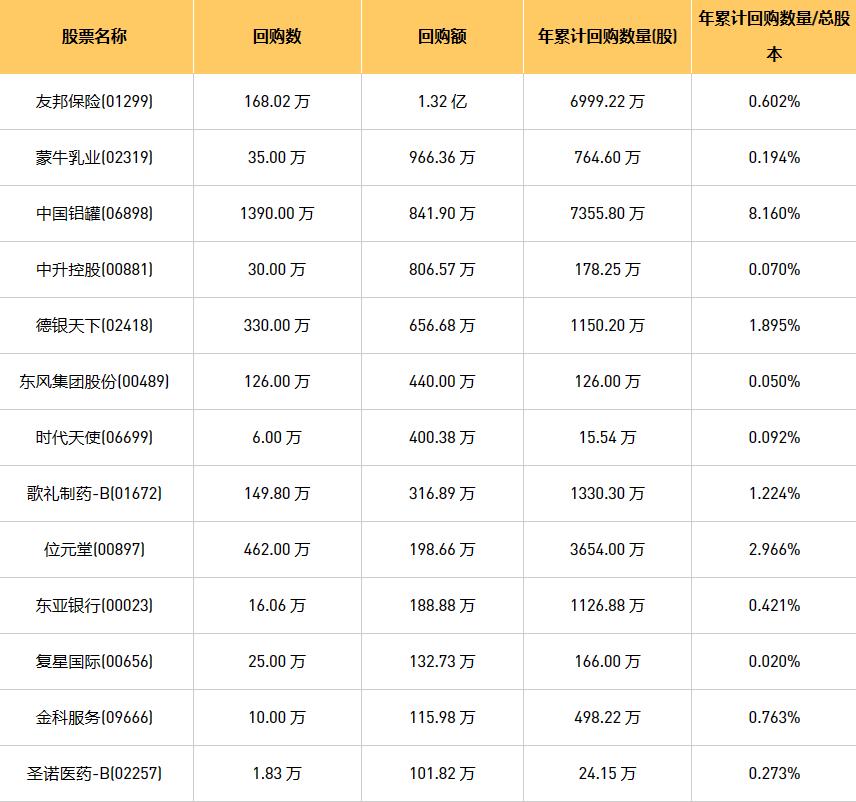Click the 764.60 万 cumulative cell
Screen dimensions: 856x802
pyautogui.click(x=607, y=158)
